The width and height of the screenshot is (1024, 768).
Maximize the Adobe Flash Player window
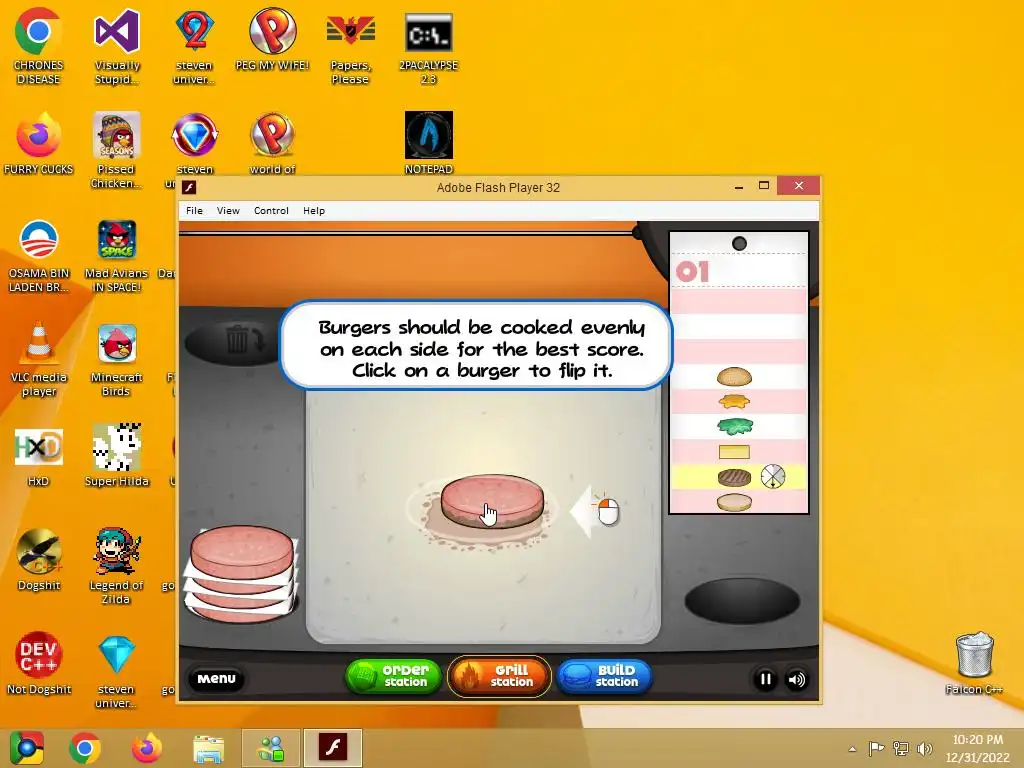coord(763,186)
